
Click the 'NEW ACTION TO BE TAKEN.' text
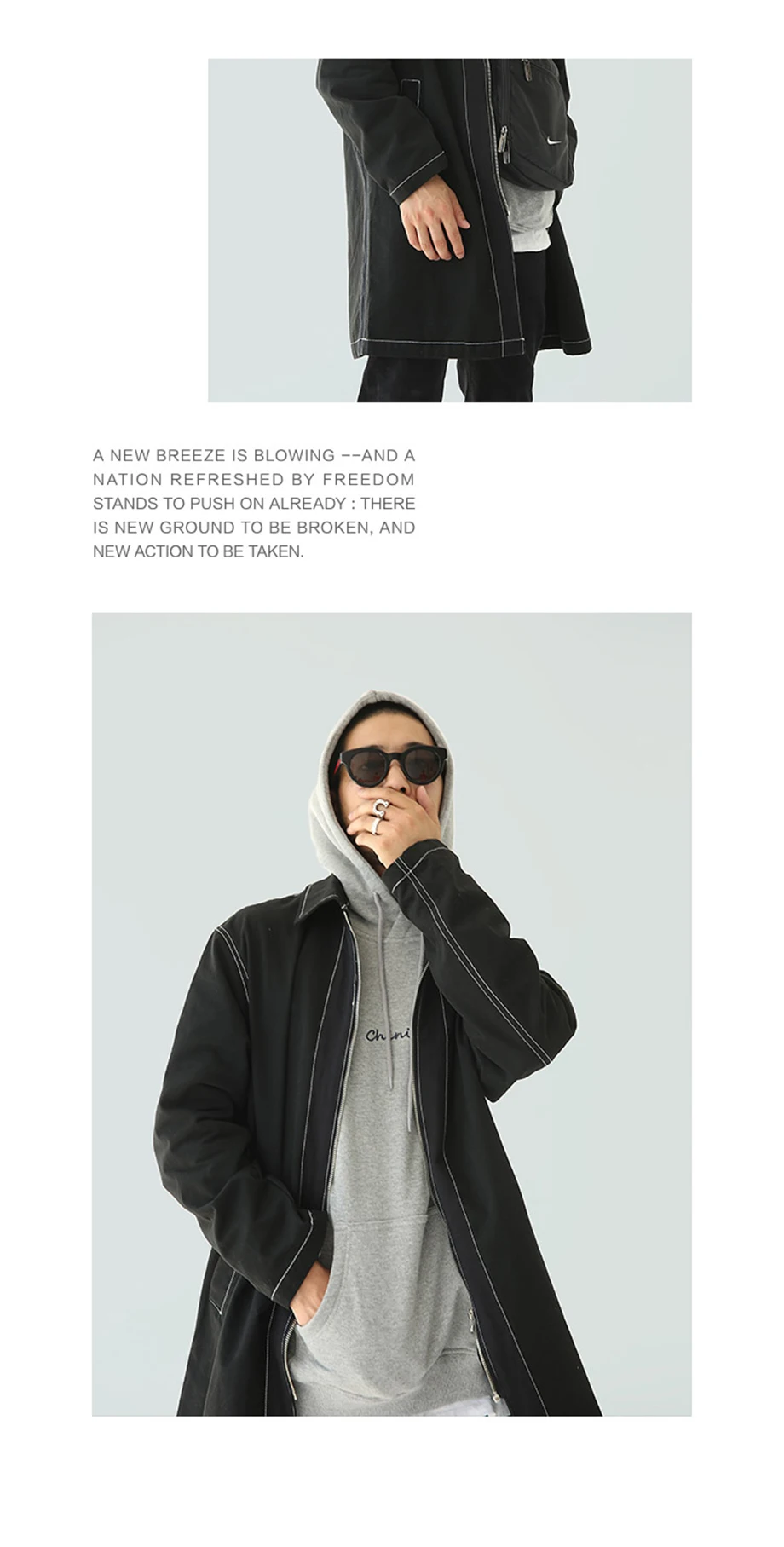click(199, 551)
